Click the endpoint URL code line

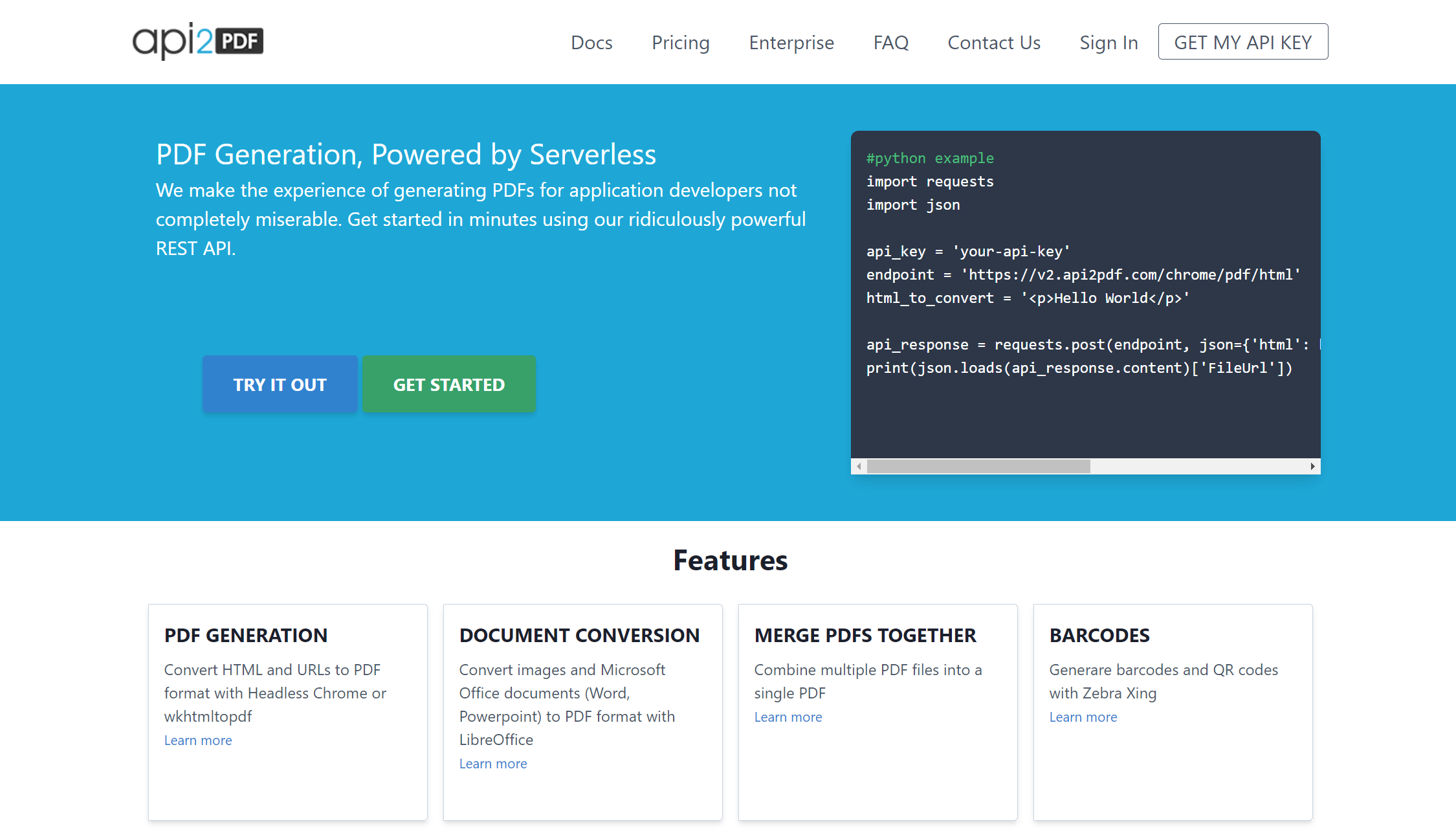1083,274
